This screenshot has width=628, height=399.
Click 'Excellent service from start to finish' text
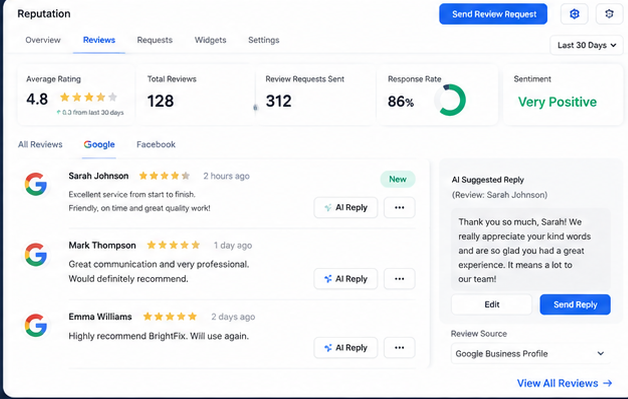[x=132, y=195]
